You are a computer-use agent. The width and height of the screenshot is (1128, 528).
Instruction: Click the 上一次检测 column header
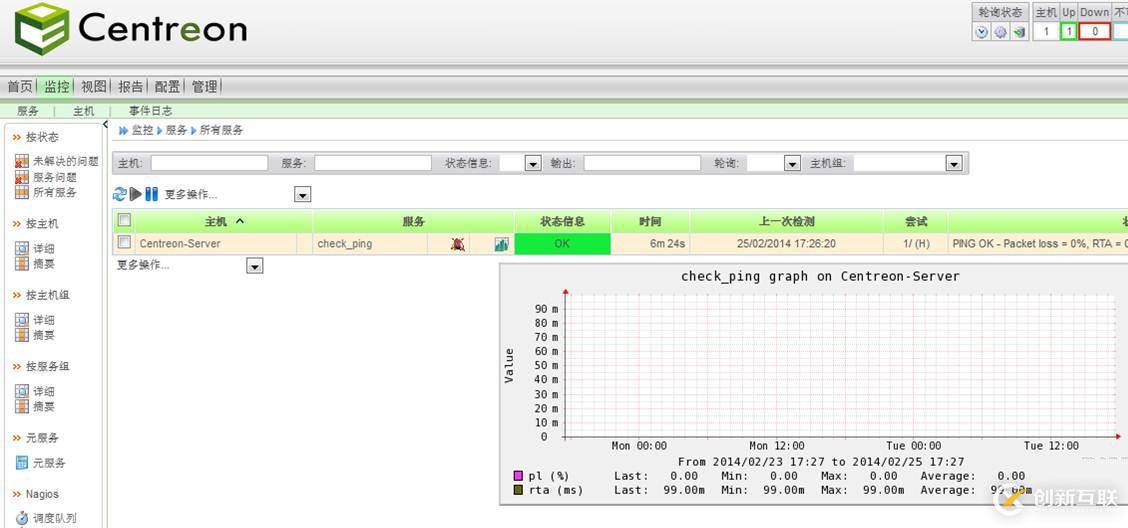[x=786, y=222]
